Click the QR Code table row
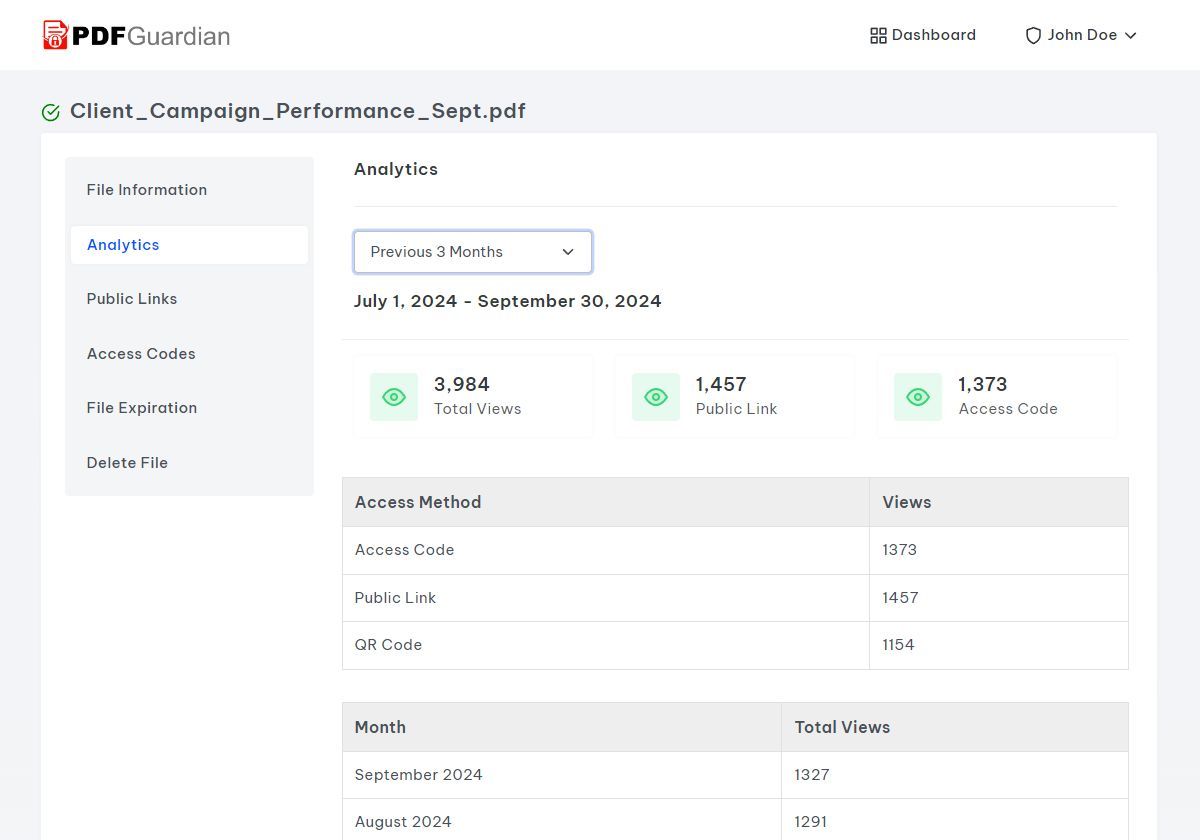 [x=735, y=645]
